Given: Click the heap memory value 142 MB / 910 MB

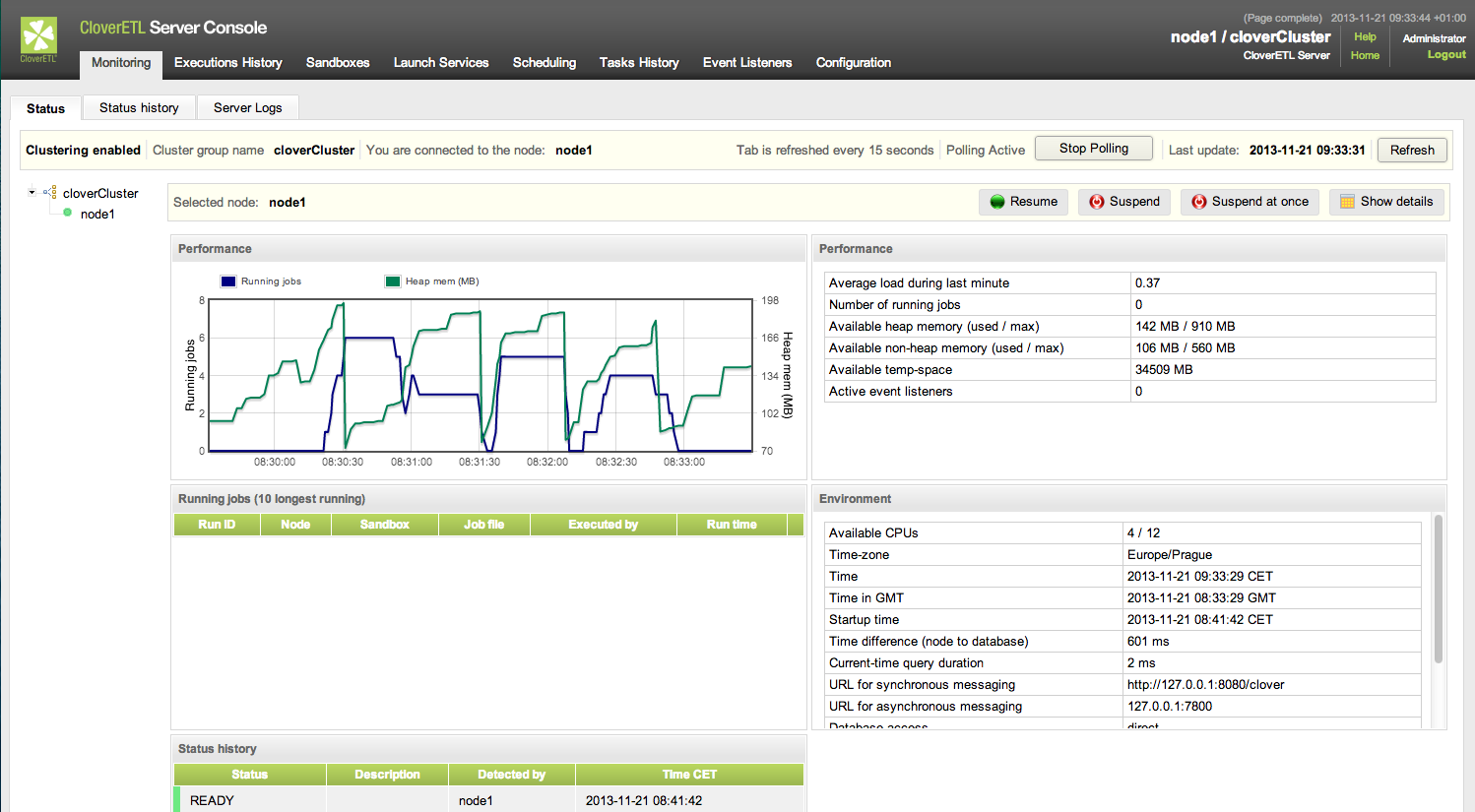Looking at the screenshot, I should (x=1185, y=326).
